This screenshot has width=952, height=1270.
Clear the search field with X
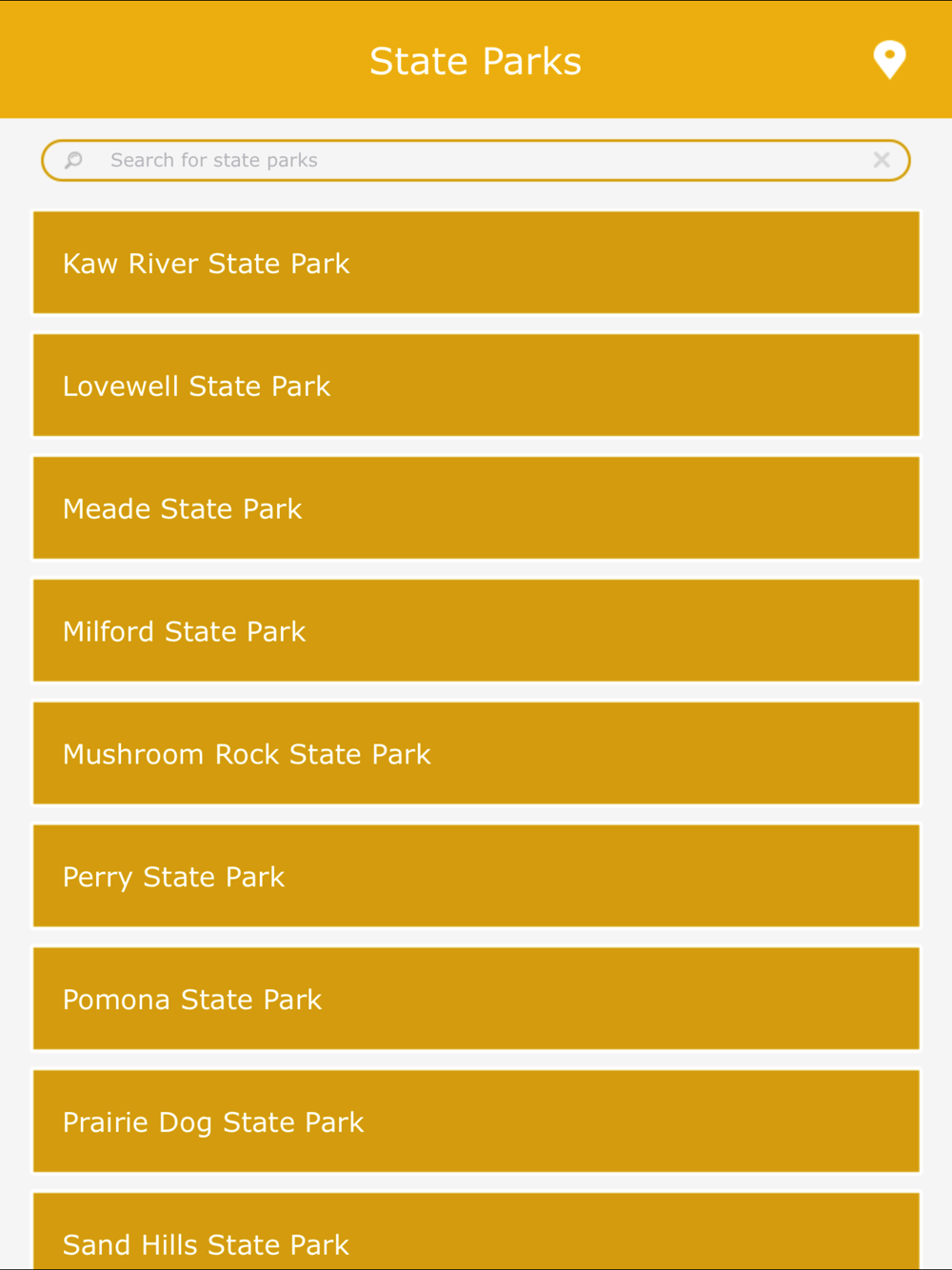[x=882, y=160]
